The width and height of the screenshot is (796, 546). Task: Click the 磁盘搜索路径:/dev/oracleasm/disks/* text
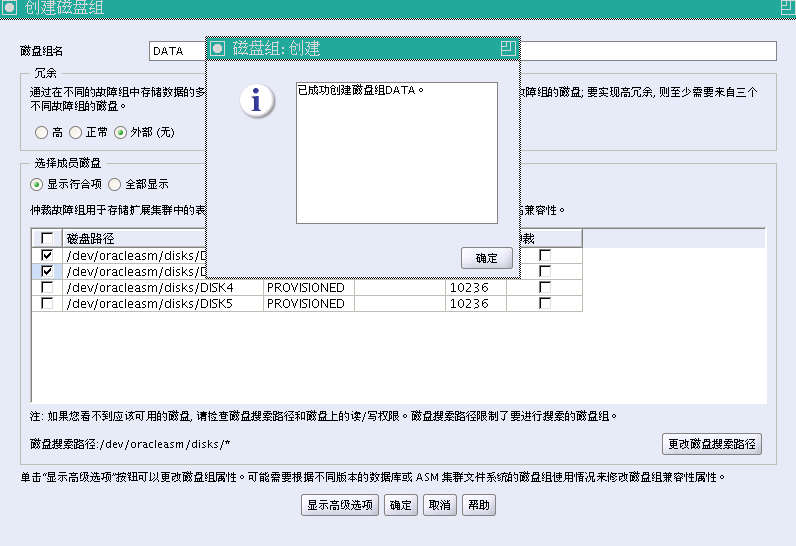[x=130, y=444]
